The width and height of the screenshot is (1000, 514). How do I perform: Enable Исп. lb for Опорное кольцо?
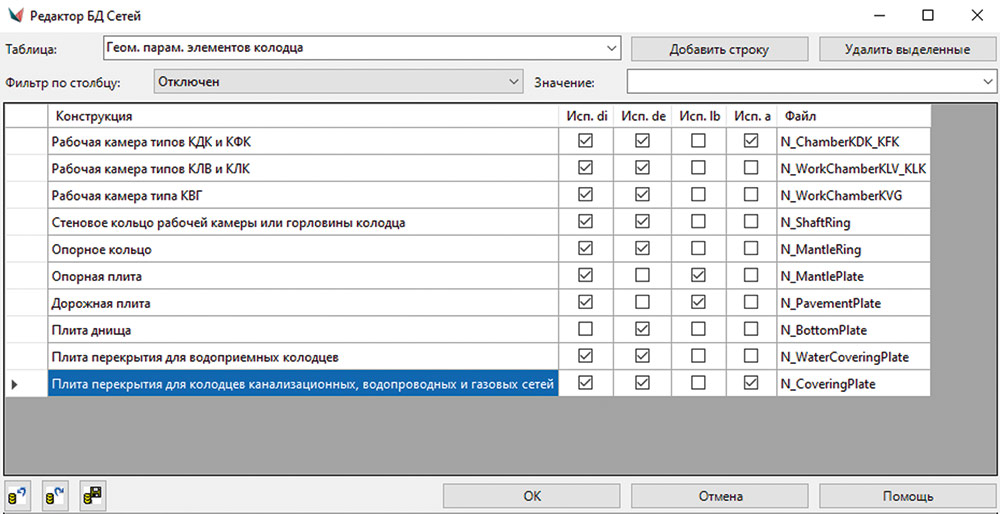pos(698,249)
